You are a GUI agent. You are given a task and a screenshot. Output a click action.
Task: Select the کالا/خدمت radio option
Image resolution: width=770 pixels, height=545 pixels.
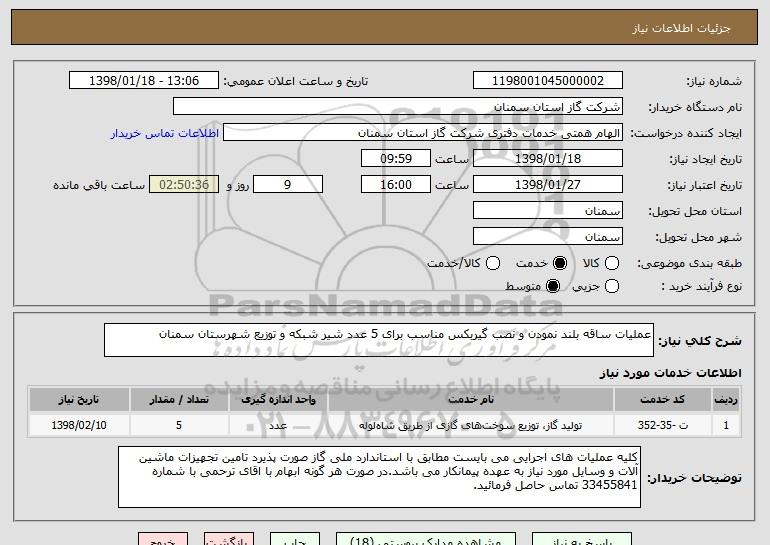tap(493, 263)
